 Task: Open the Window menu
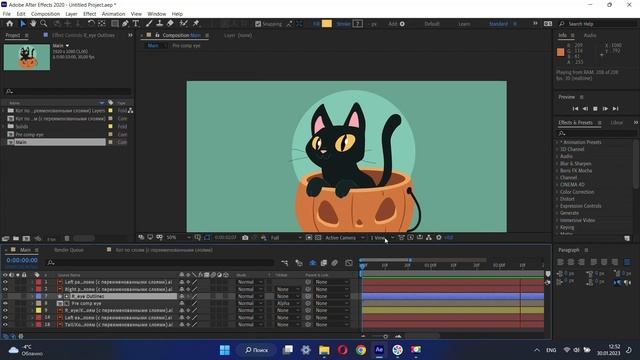click(x=156, y=14)
